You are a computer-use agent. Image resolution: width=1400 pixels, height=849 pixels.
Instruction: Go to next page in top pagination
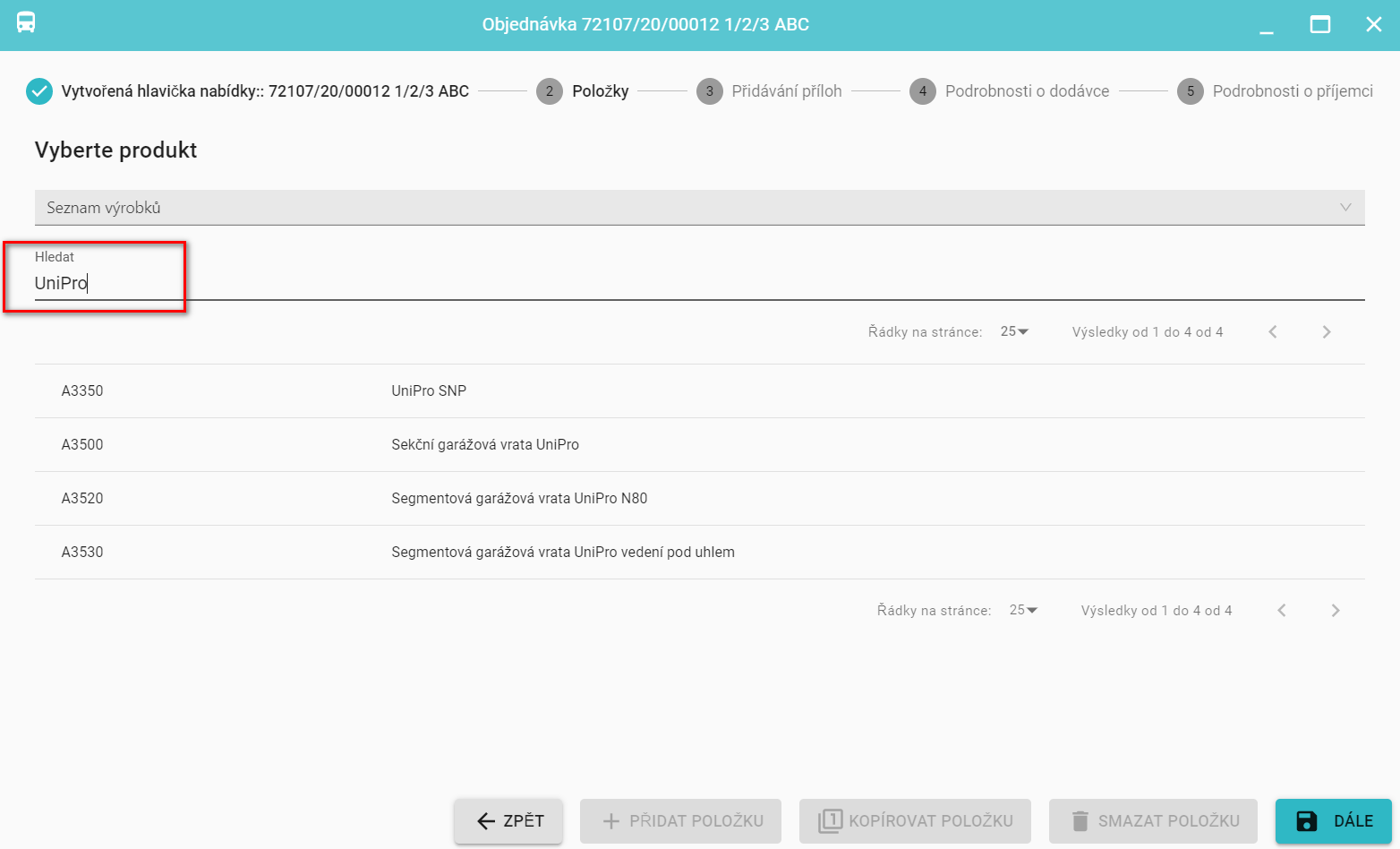point(1327,332)
